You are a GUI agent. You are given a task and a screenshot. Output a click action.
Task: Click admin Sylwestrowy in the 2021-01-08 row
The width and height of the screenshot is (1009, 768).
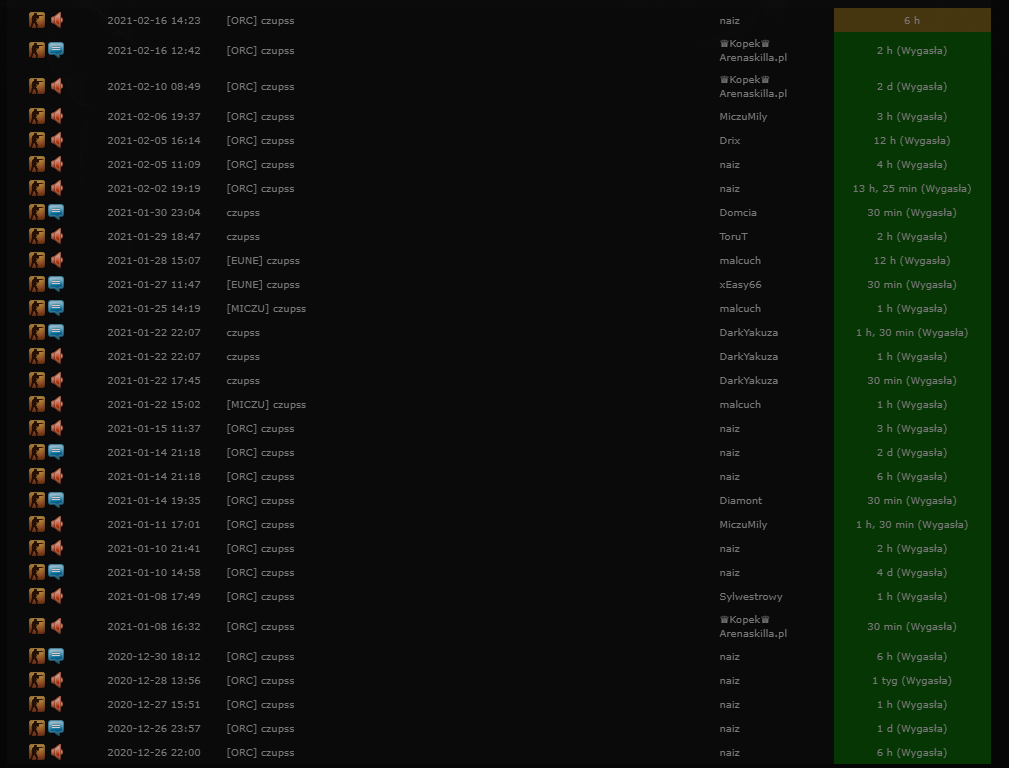[x=751, y=597]
